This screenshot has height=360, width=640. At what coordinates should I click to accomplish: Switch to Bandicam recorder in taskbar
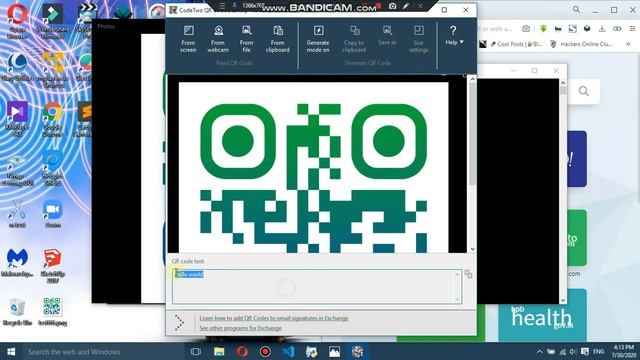265,351
